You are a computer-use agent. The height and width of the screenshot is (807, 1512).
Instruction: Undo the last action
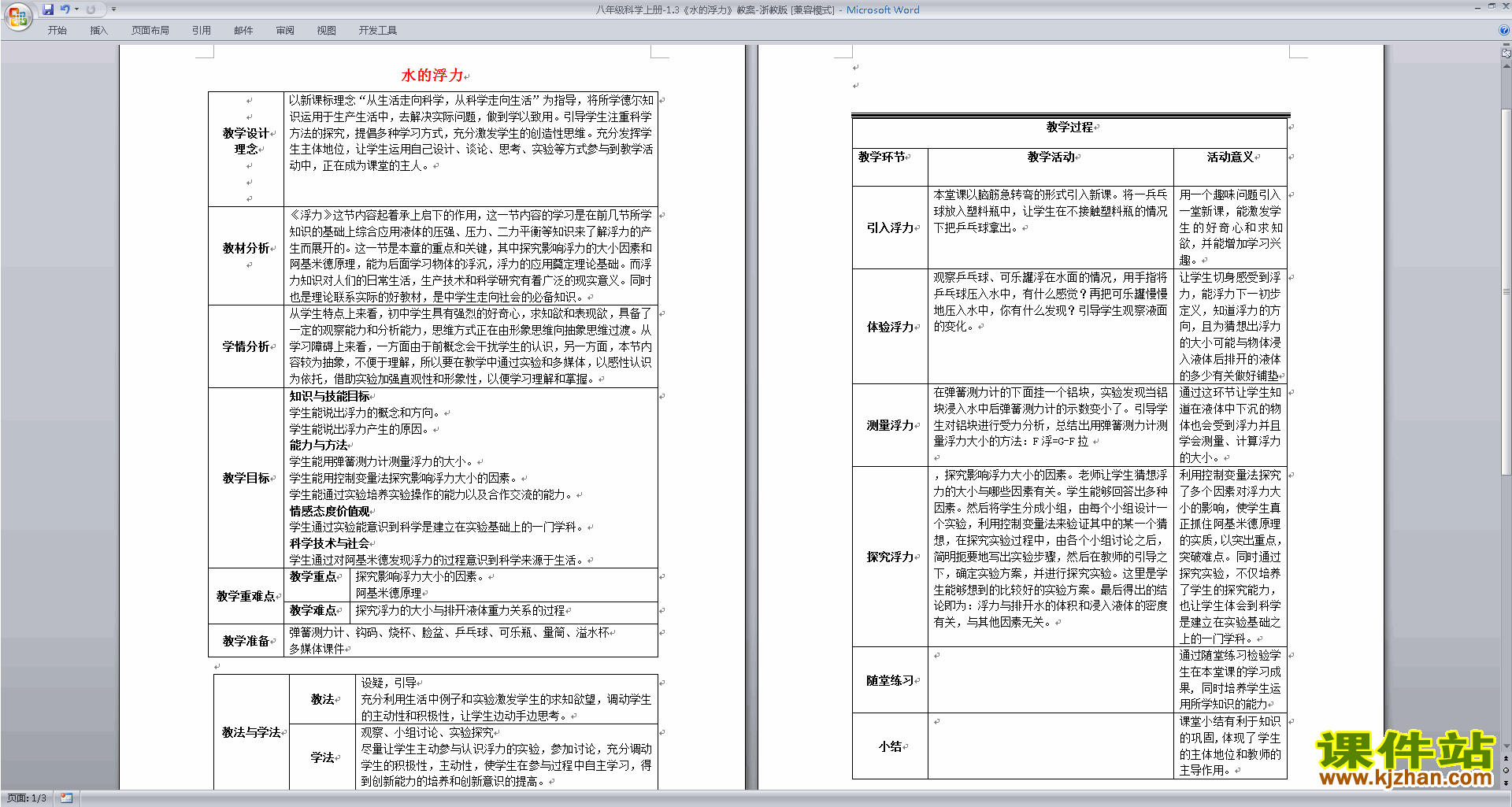coord(65,9)
